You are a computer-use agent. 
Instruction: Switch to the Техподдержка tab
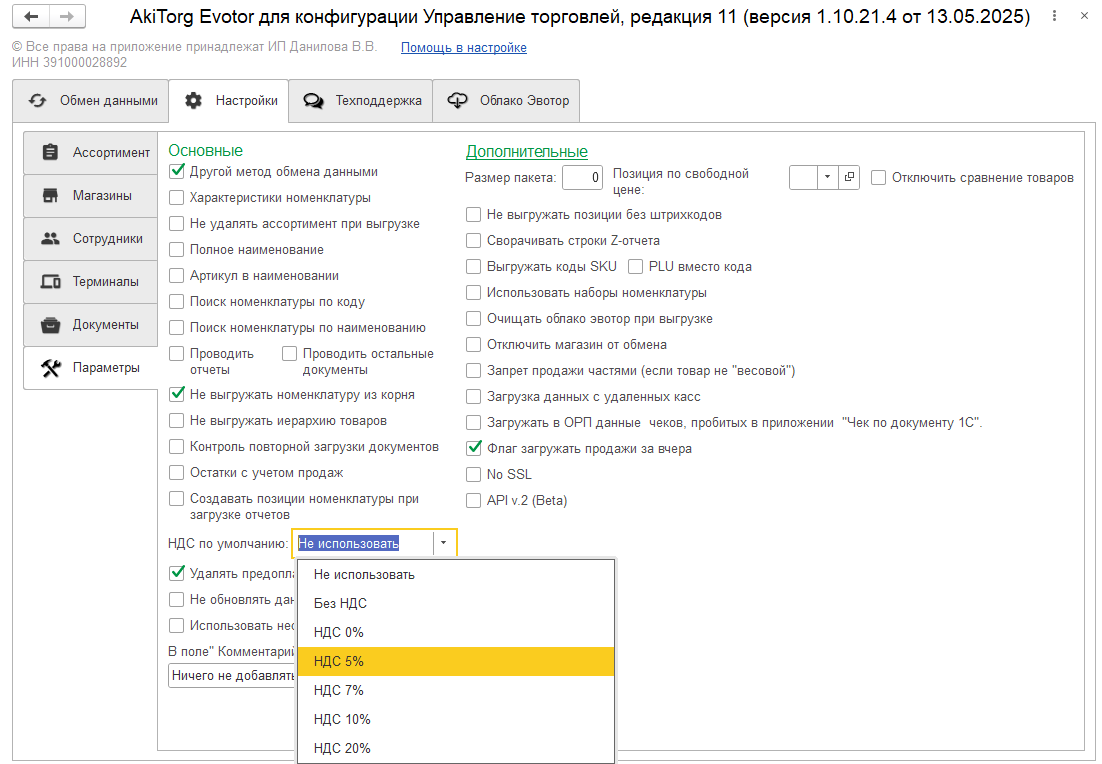click(x=361, y=101)
